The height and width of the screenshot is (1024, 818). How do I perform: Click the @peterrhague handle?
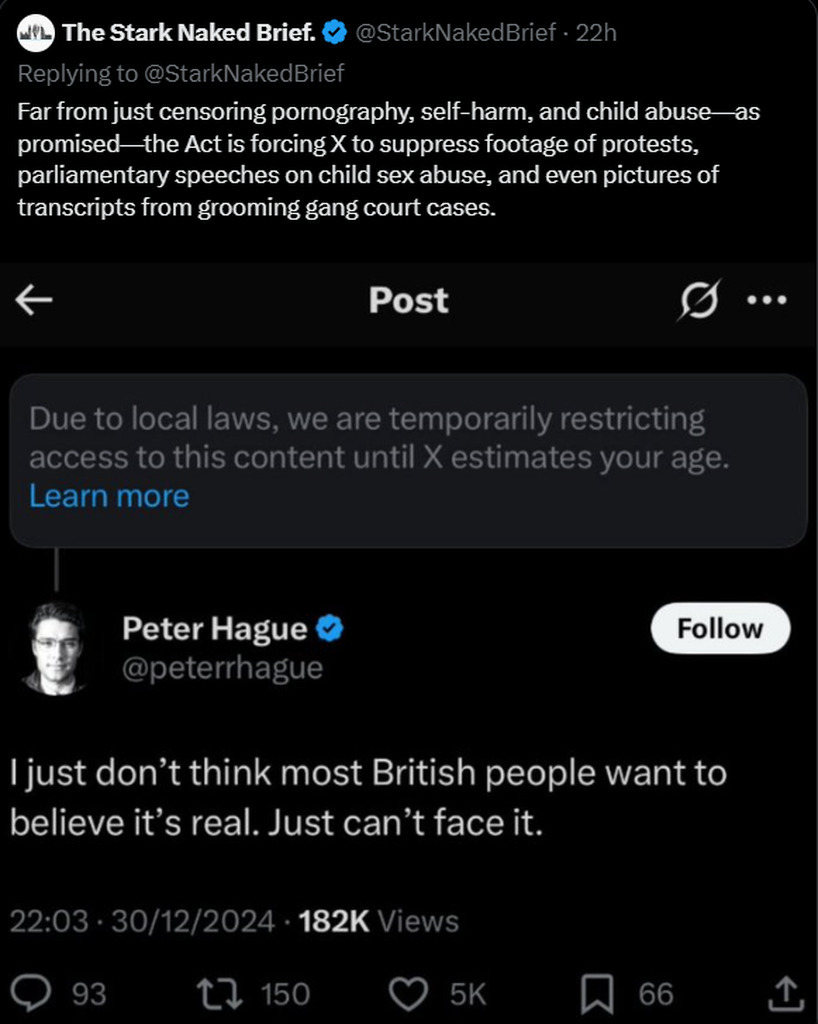click(x=222, y=667)
